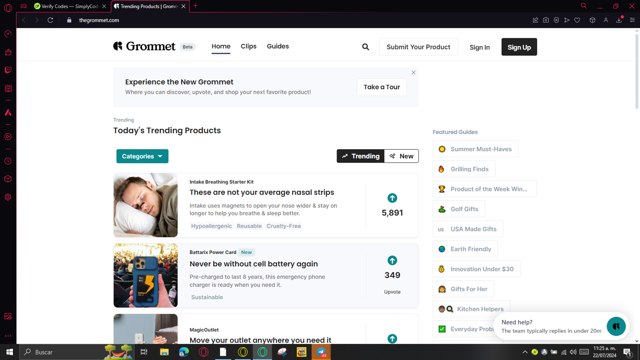Open the Earth Friendly guide
This screenshot has height=360, width=640.
tap(465, 249)
